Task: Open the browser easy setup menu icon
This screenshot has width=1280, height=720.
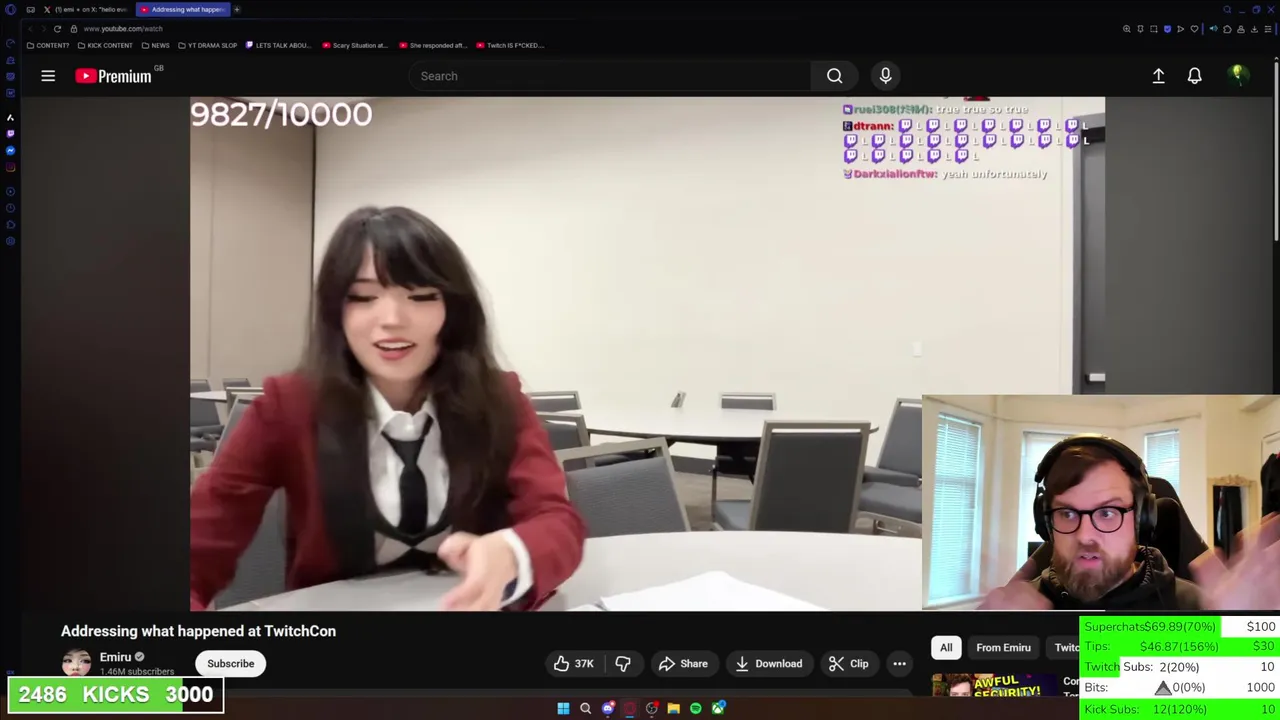Action: [x=1268, y=29]
